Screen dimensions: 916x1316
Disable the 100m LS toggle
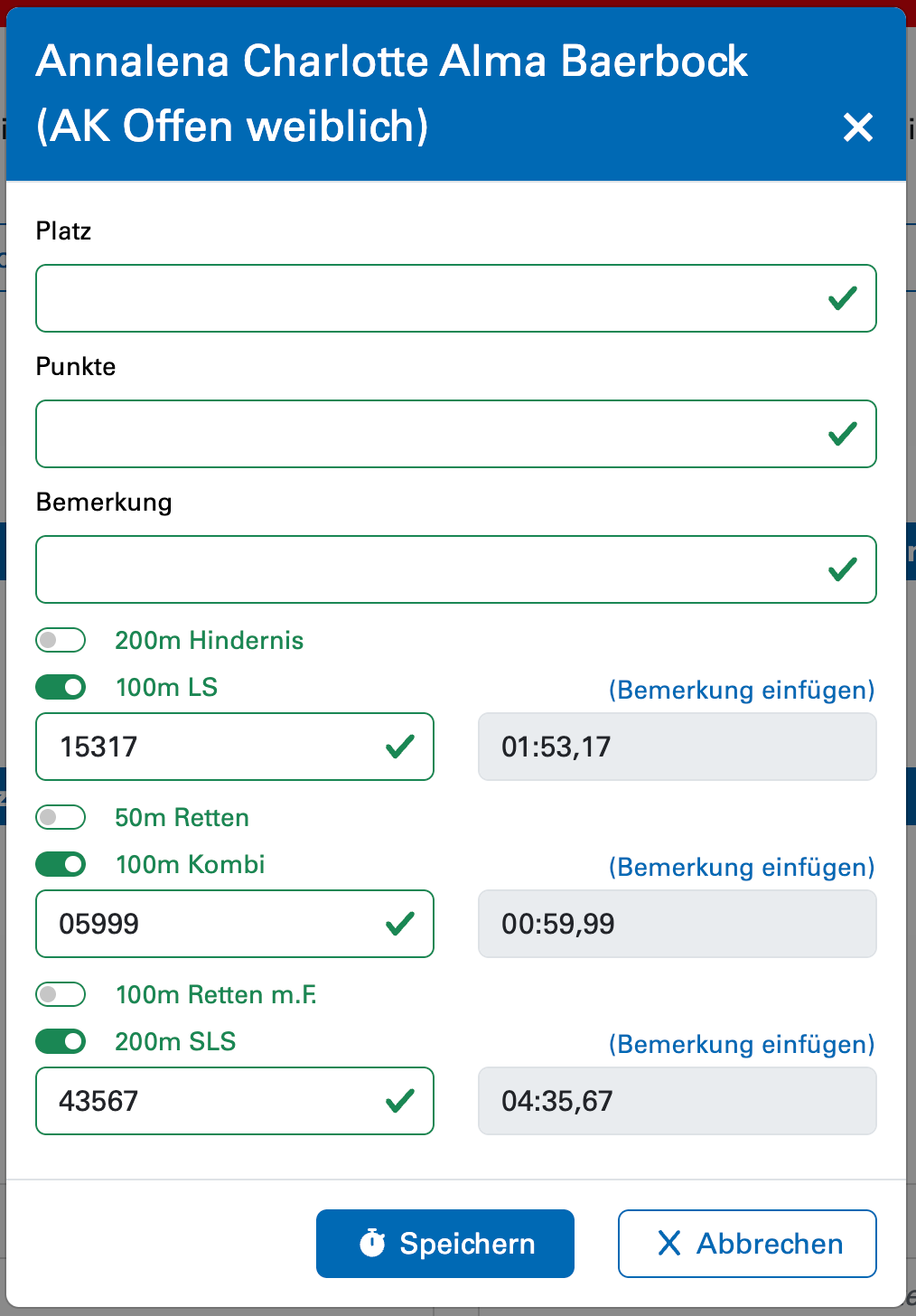(61, 687)
